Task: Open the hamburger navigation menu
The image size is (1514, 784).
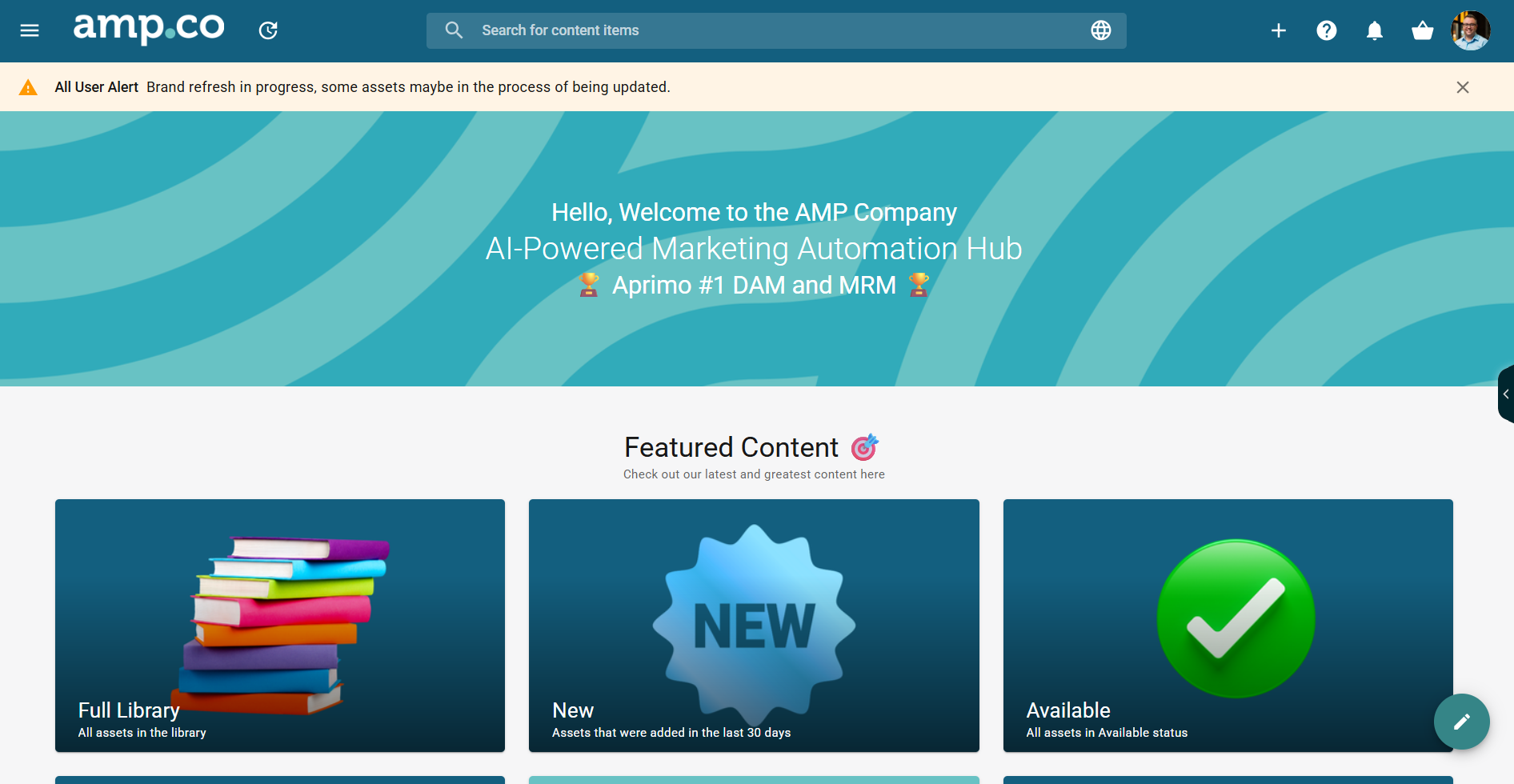Action: tap(30, 30)
